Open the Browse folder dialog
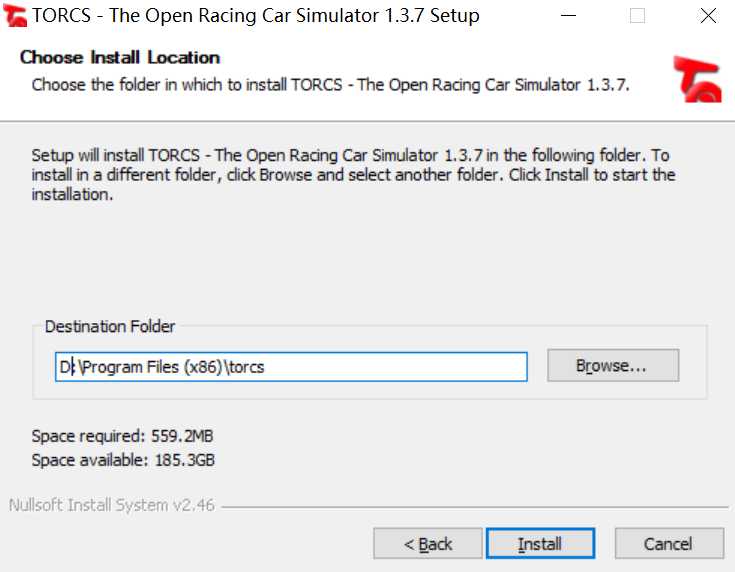 613,365
